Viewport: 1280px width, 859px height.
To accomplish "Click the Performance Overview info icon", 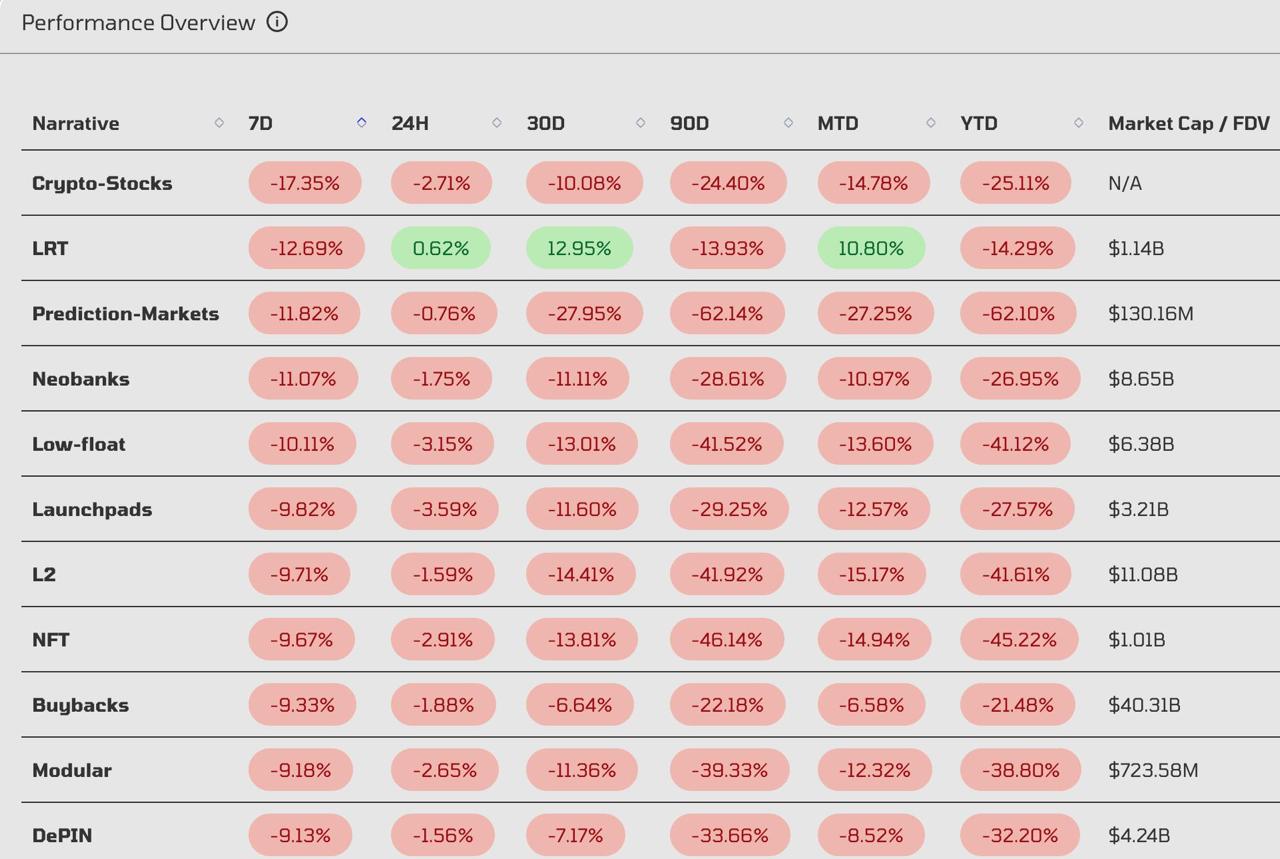I will (277, 22).
